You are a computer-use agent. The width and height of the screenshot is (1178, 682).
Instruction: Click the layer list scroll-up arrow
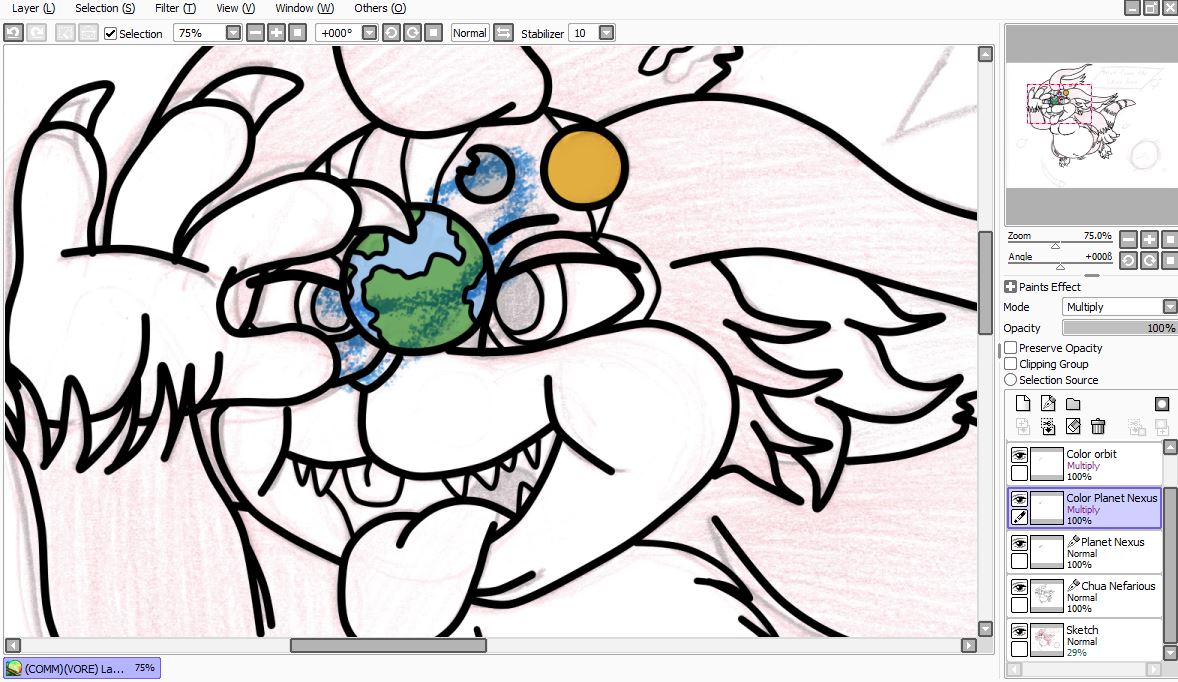click(x=1170, y=448)
